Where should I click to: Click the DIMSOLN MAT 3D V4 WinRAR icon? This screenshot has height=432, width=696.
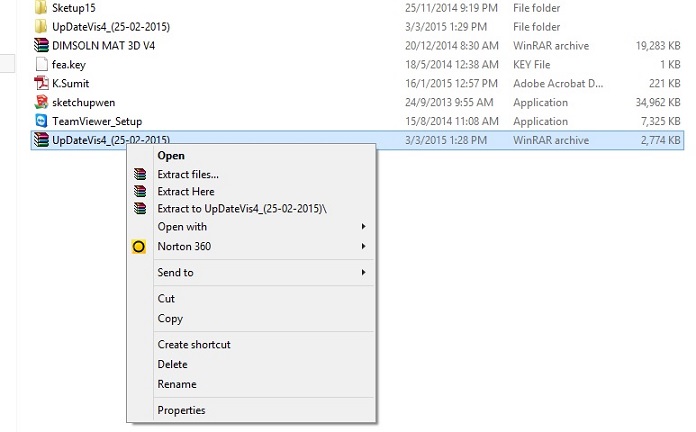pyautogui.click(x=41, y=45)
